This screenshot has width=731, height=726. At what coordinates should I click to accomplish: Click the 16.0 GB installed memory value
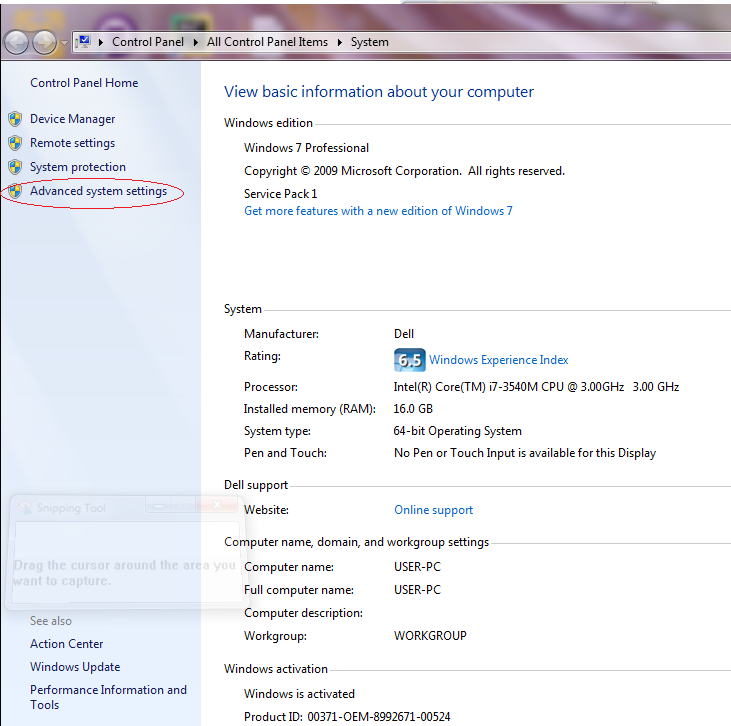pyautogui.click(x=413, y=409)
